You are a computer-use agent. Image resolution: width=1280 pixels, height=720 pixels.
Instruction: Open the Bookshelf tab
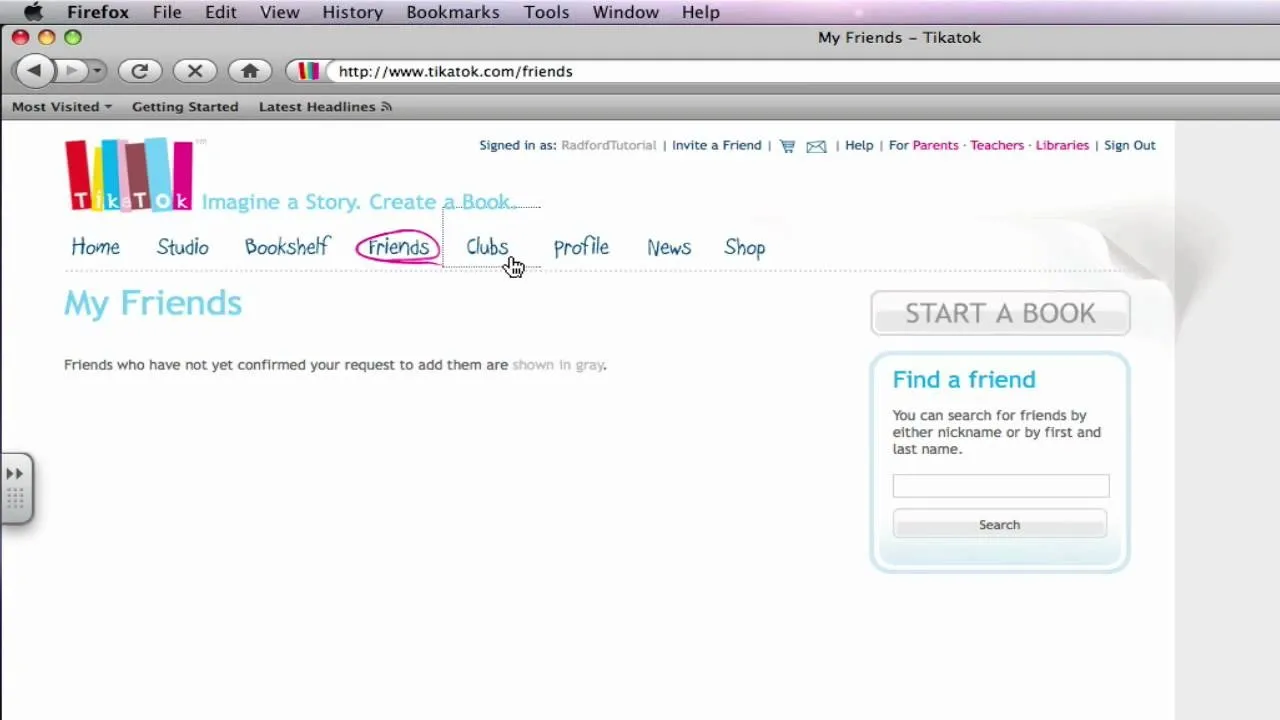tap(286, 247)
